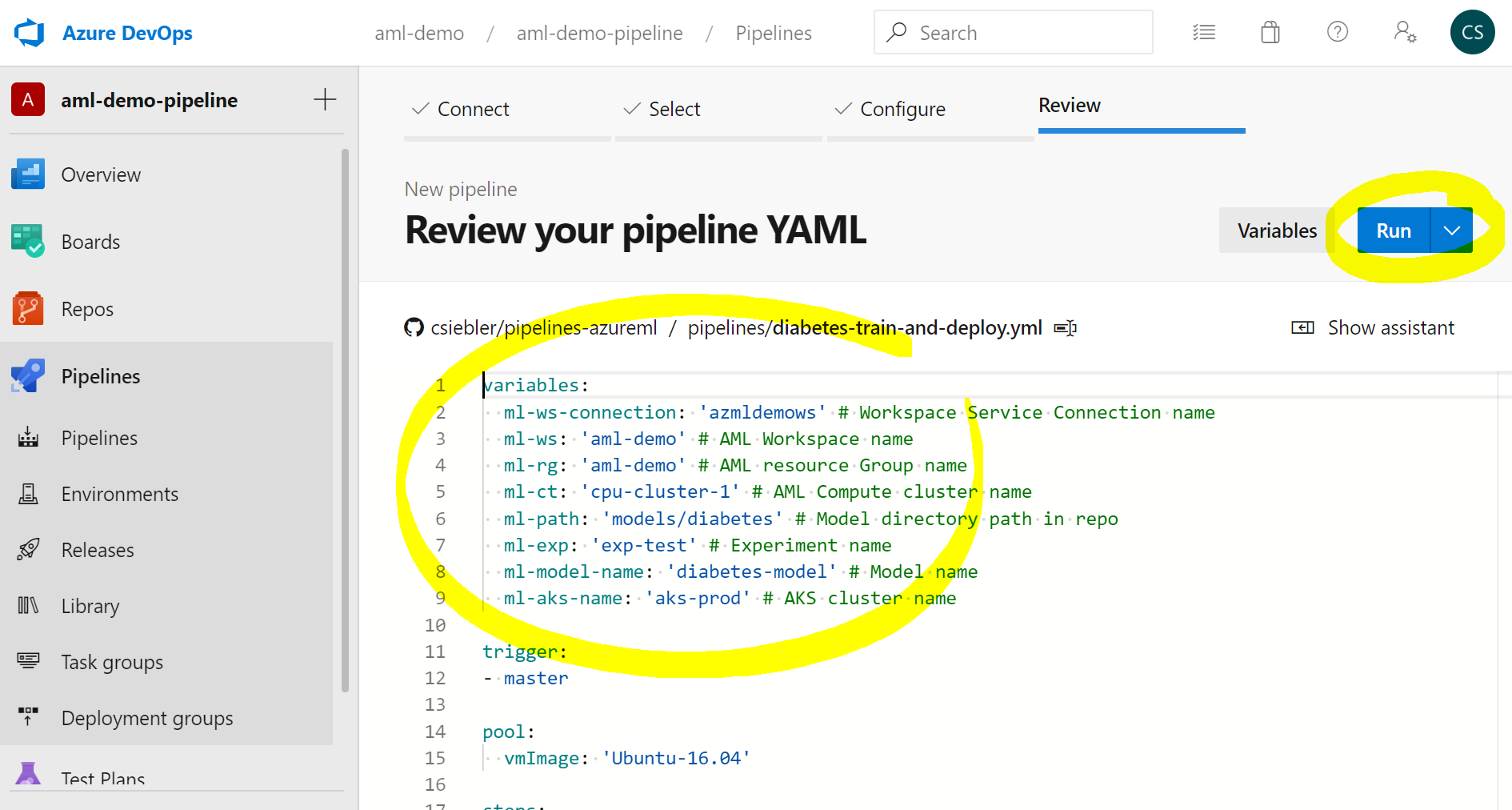Click the Task groups icon
The width and height of the screenshot is (1512, 810).
click(28, 660)
